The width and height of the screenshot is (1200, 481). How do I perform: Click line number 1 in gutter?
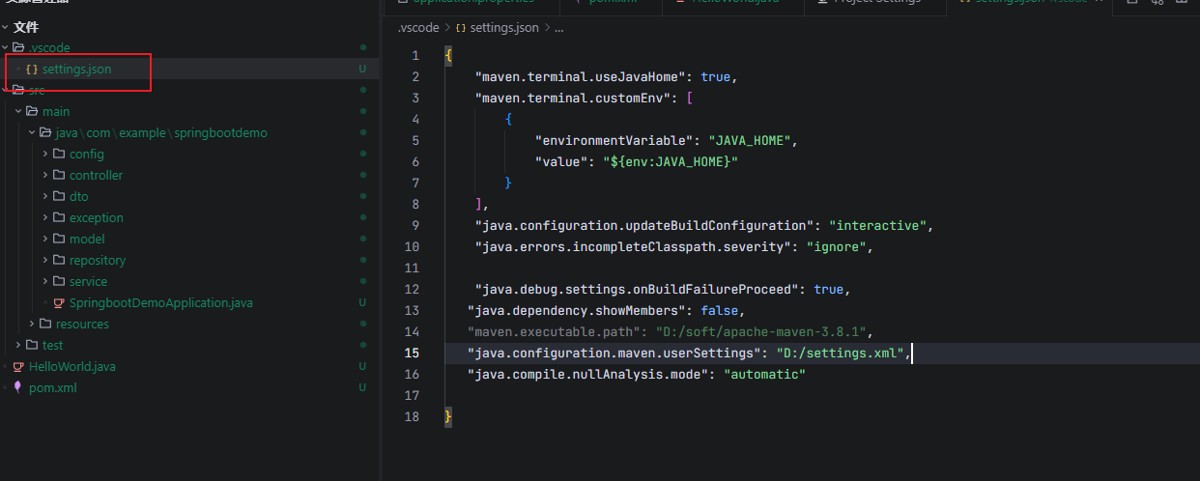(416, 55)
